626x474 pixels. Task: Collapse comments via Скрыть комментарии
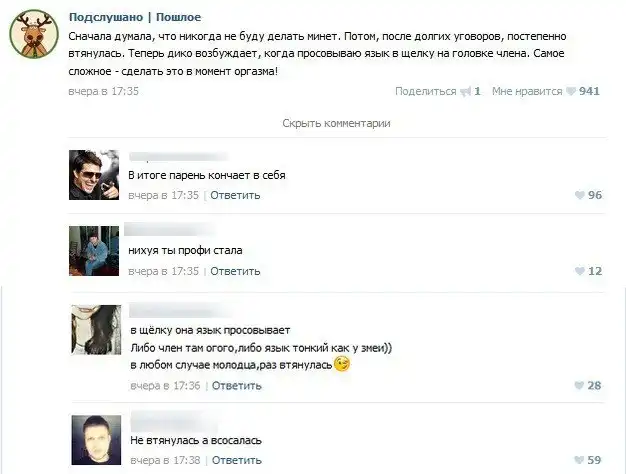(x=336, y=123)
